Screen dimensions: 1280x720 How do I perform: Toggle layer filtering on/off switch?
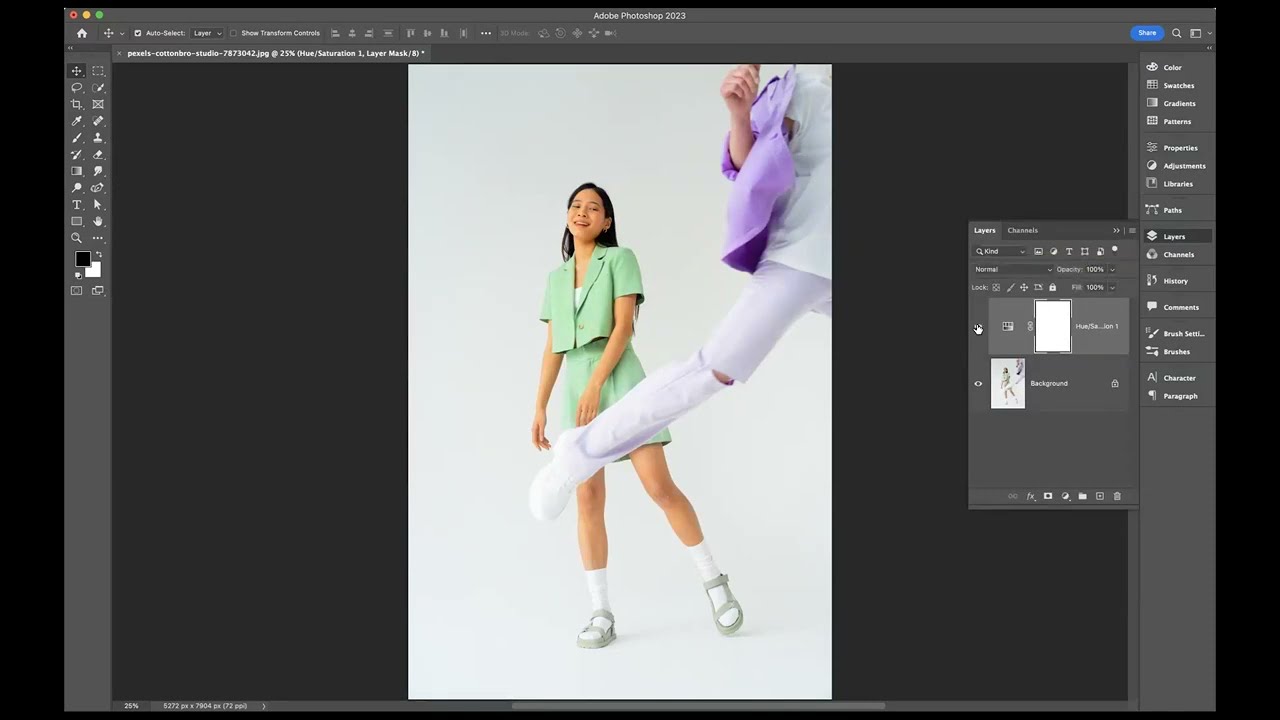1115,250
